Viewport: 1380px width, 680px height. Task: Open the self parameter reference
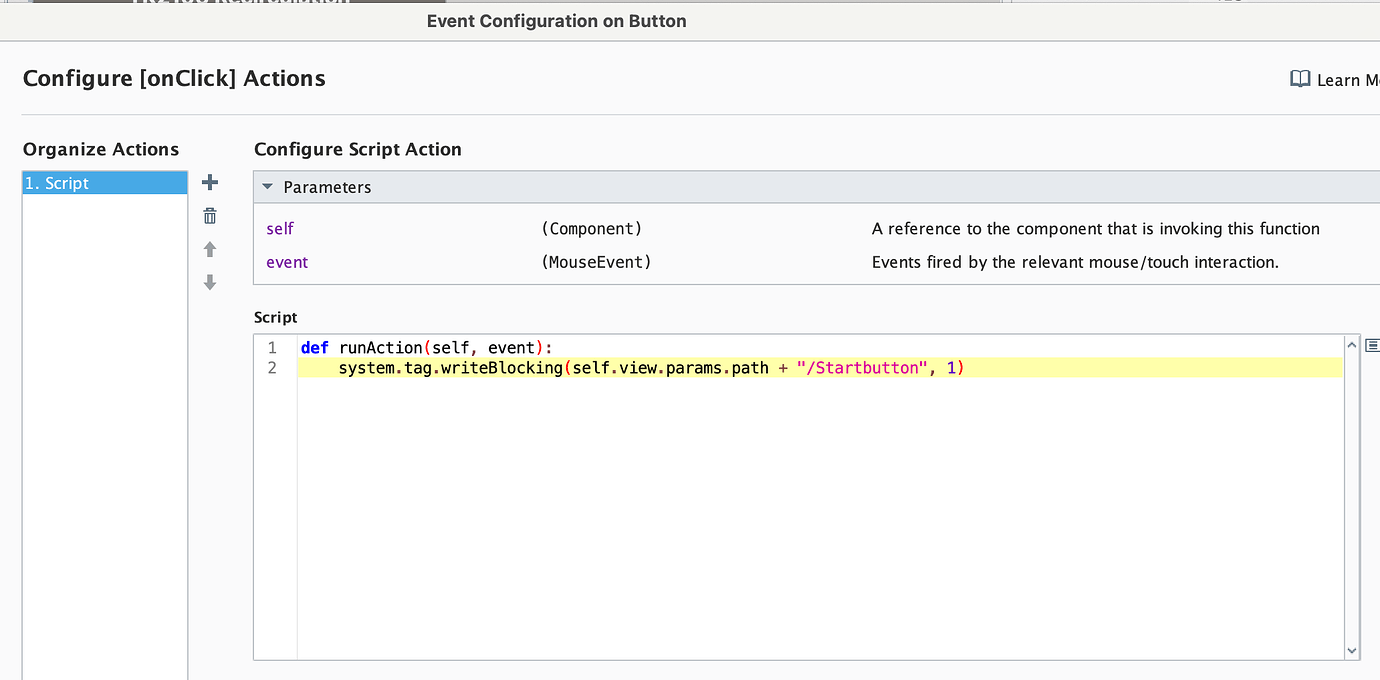[x=279, y=228]
